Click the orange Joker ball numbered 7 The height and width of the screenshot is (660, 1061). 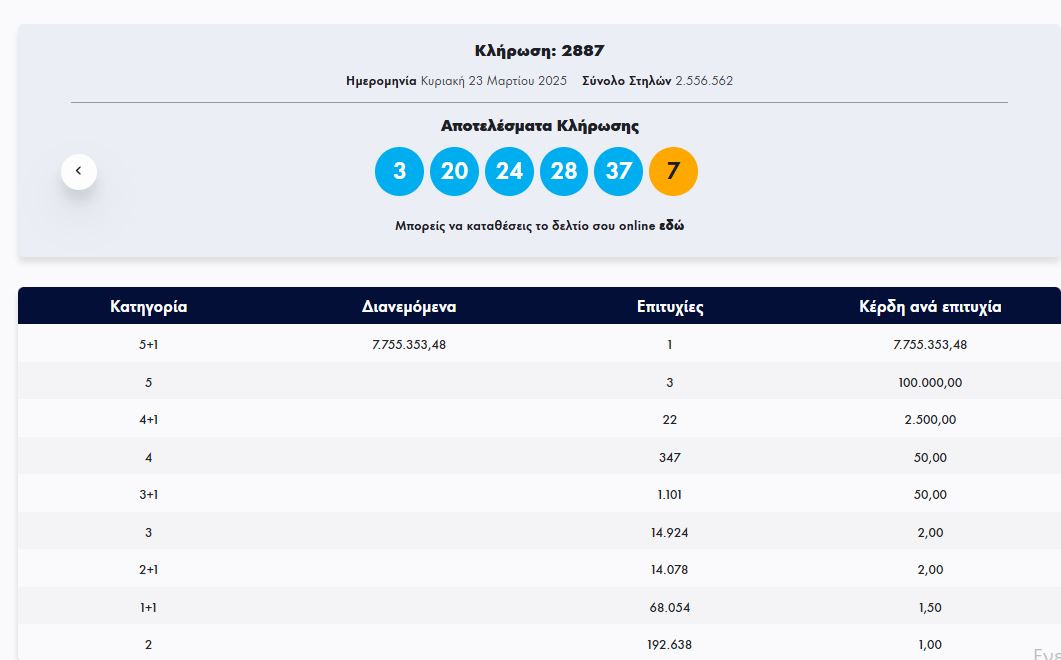[x=673, y=171]
